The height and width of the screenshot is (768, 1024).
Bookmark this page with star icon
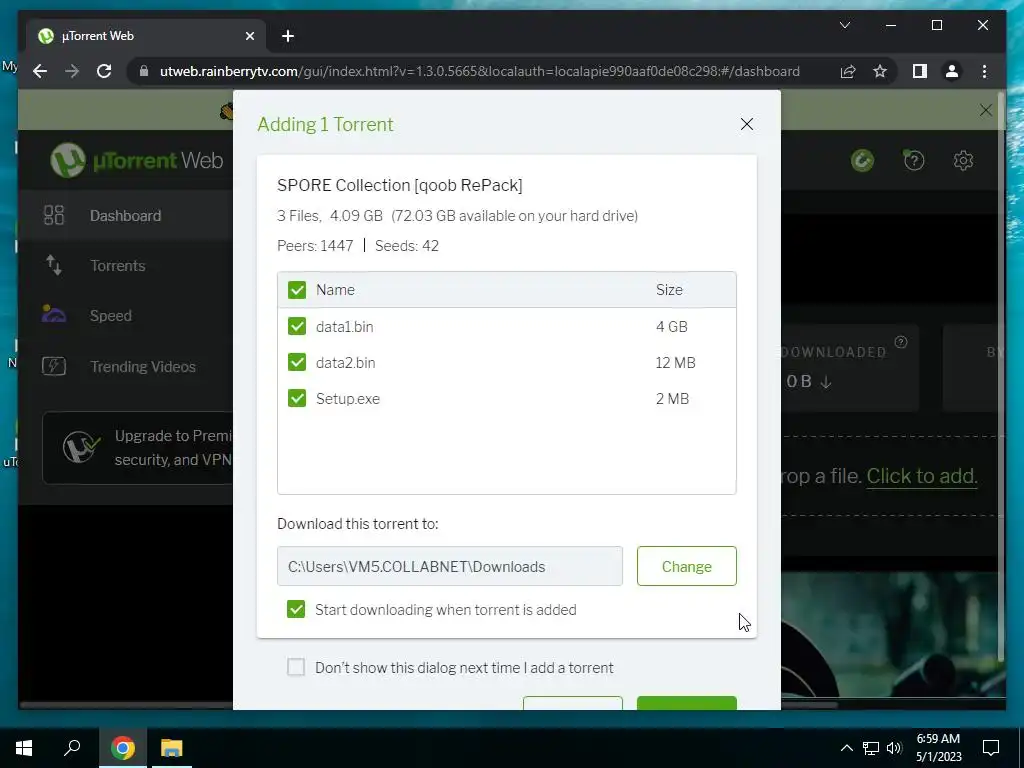pos(880,71)
